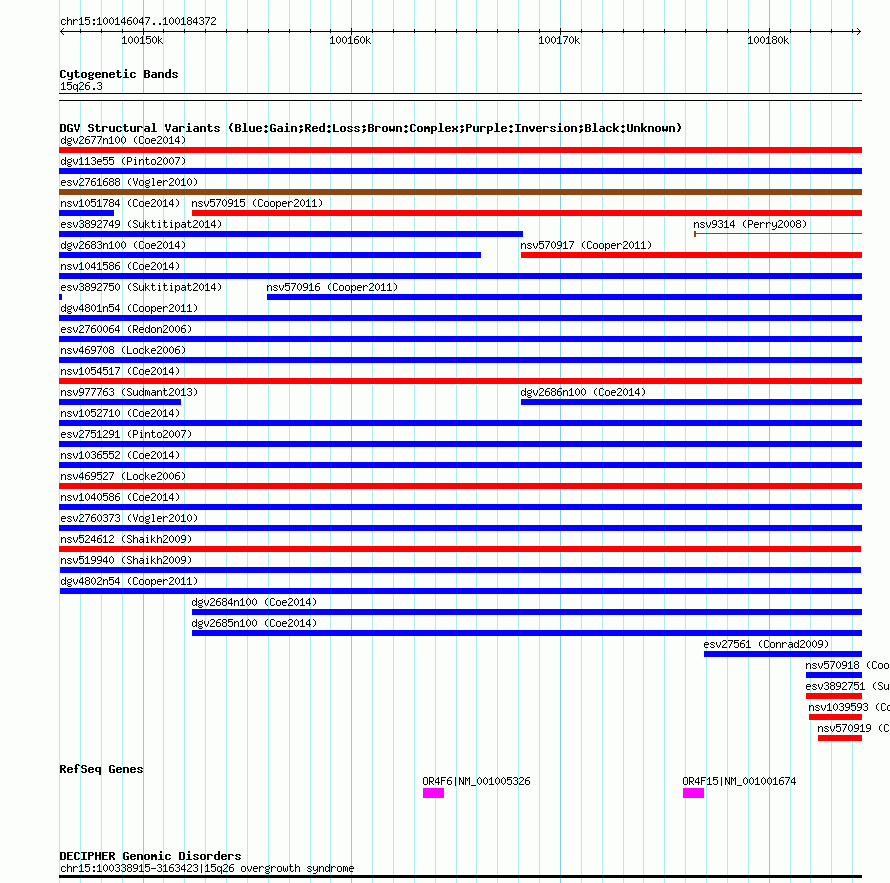
Task: Click the dgv4801n54 (Cooper2011) label
Action: (x=129, y=308)
